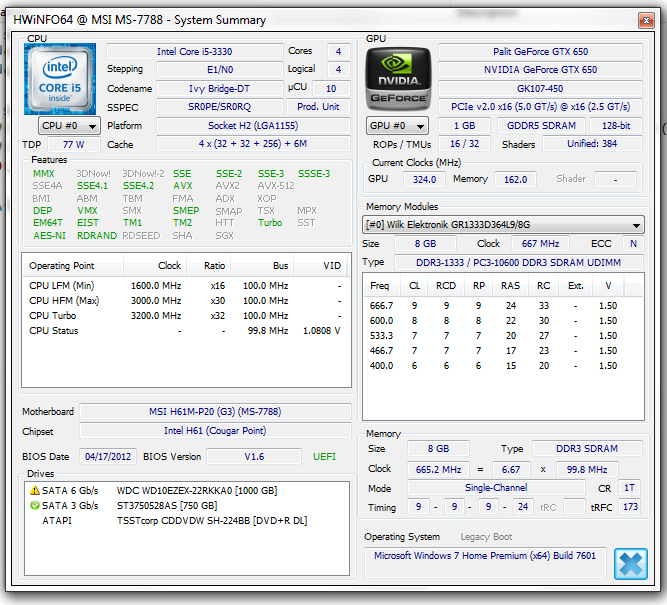Select the WDC WD10EZEX-22RKKA0 drive entry
This screenshot has width=667, height=605.
pos(187,491)
